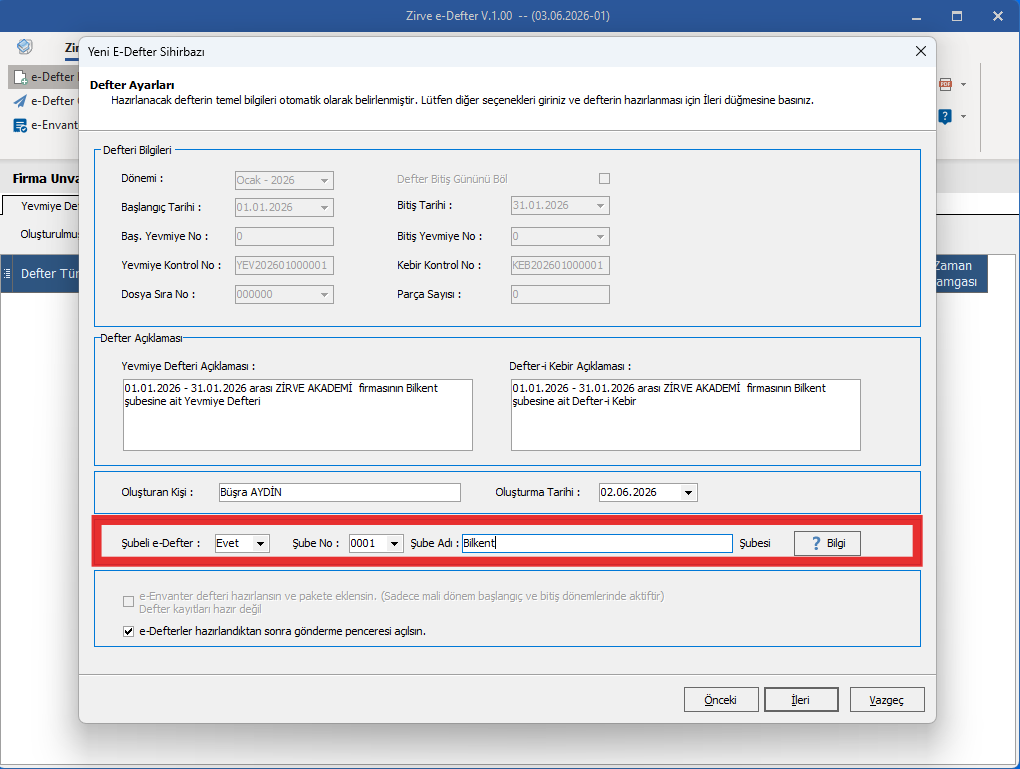Click Zaman Damgası column header
1020x769 pixels.
pos(960,274)
